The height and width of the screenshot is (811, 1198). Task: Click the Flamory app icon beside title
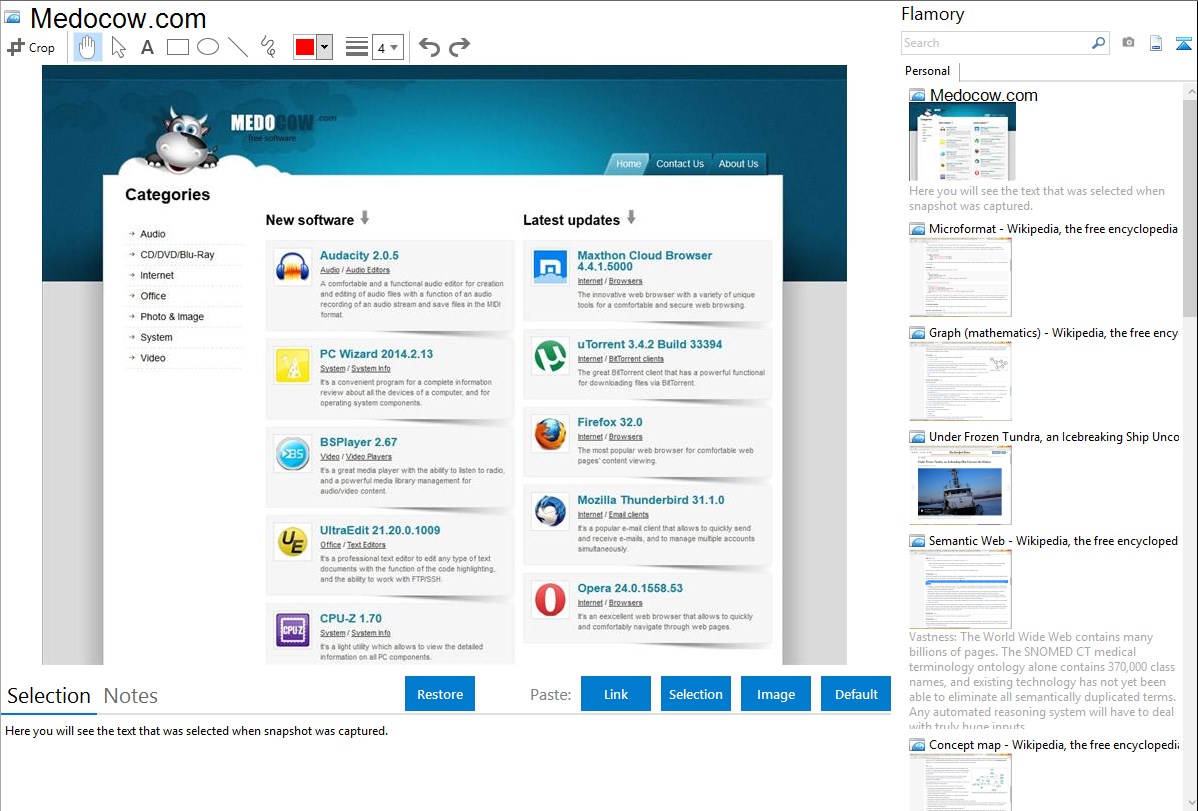13,17
